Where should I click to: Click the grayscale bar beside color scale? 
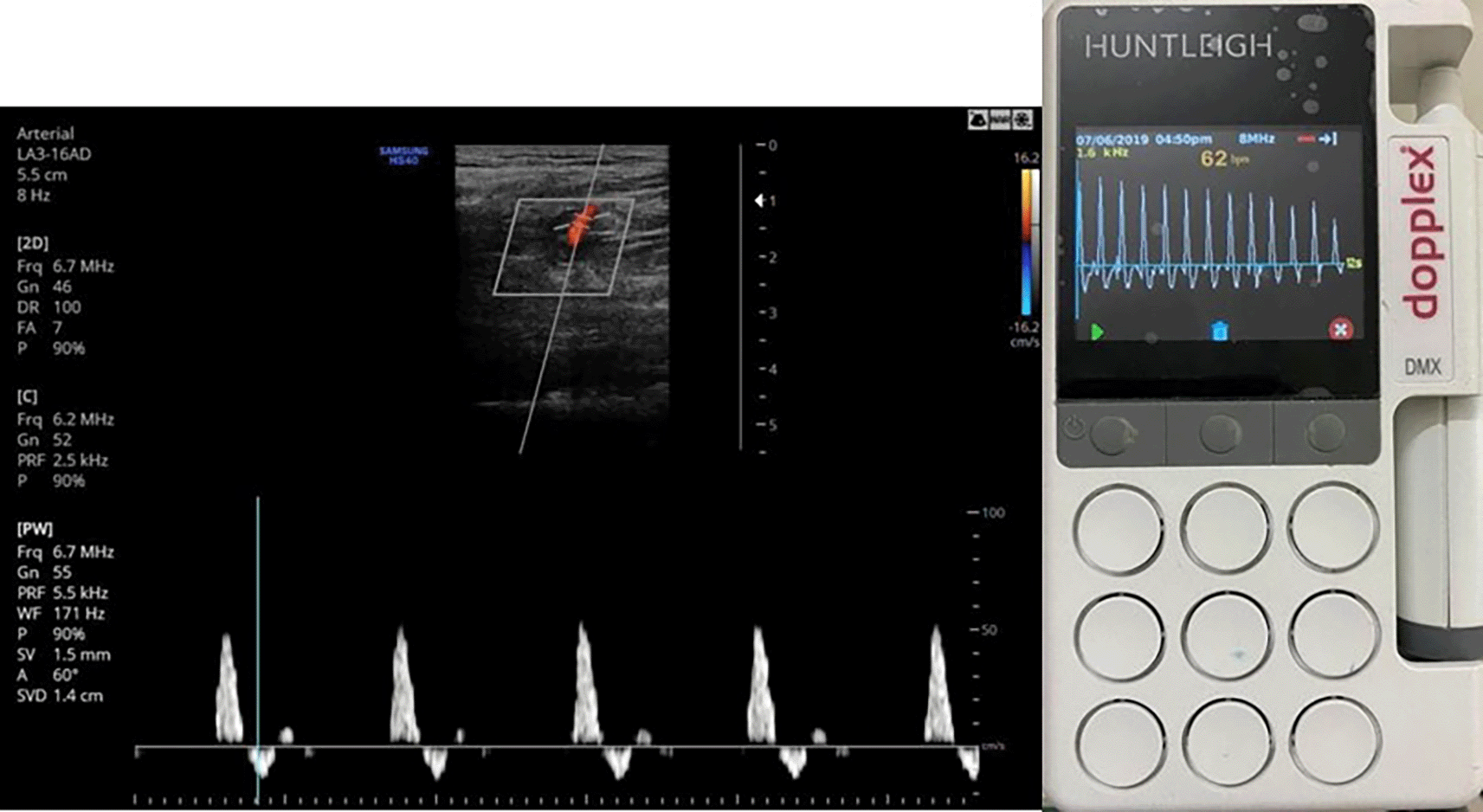click(x=1035, y=242)
